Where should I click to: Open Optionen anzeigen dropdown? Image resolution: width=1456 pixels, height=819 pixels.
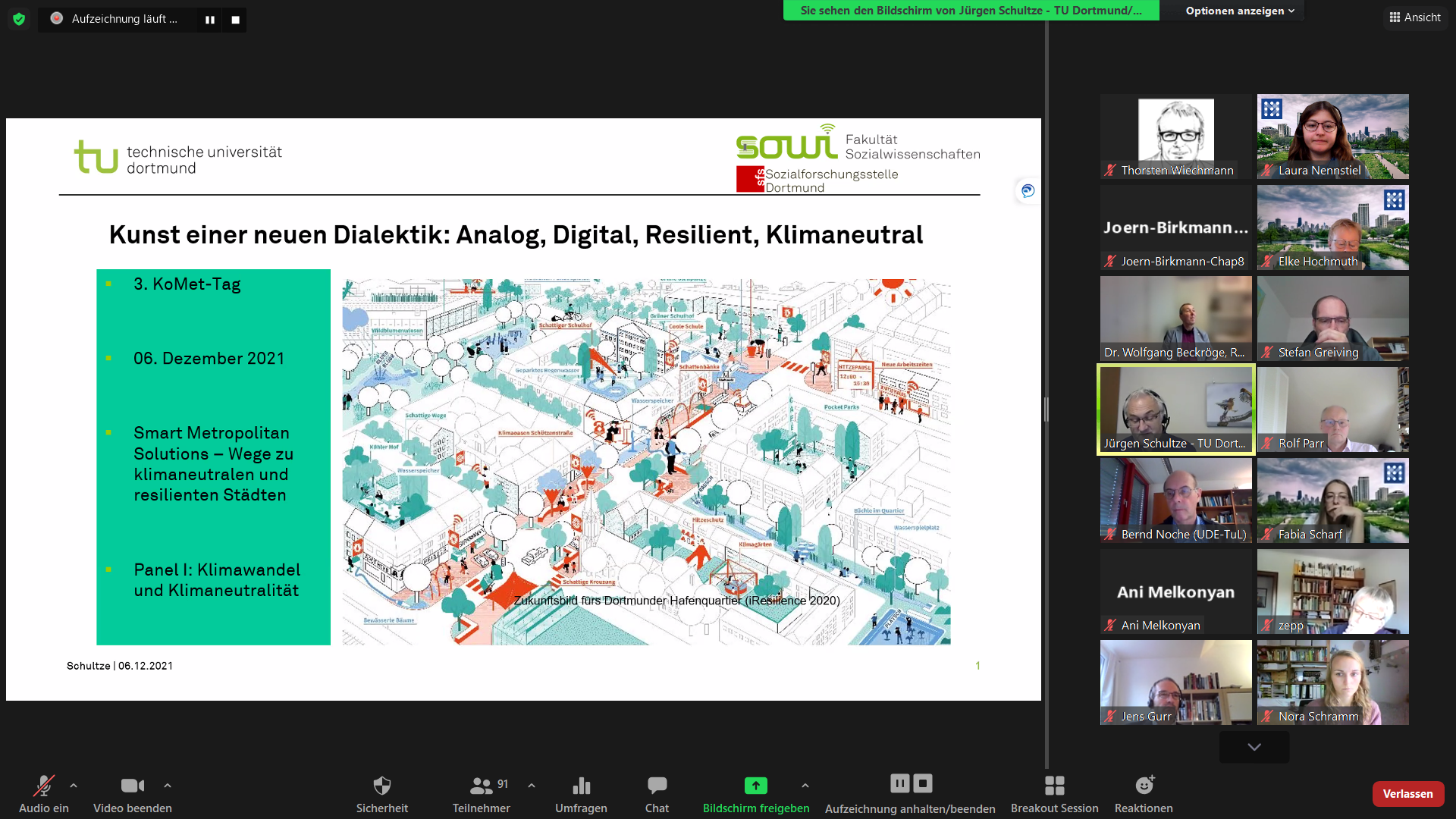click(x=1239, y=11)
